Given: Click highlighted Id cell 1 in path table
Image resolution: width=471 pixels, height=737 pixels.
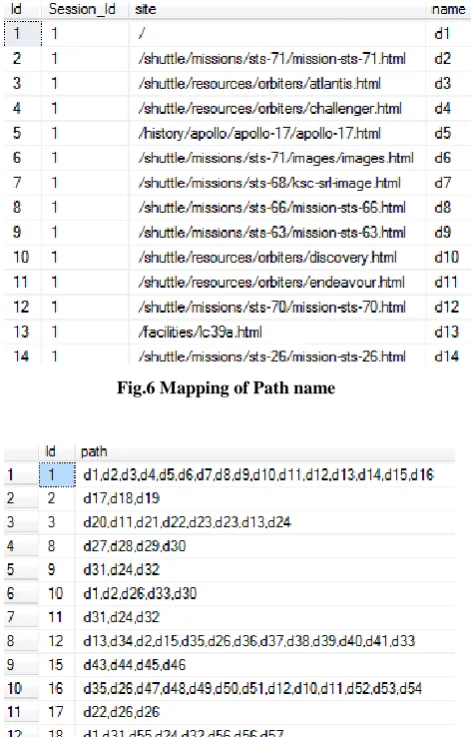Looking at the screenshot, I should coord(57,475).
